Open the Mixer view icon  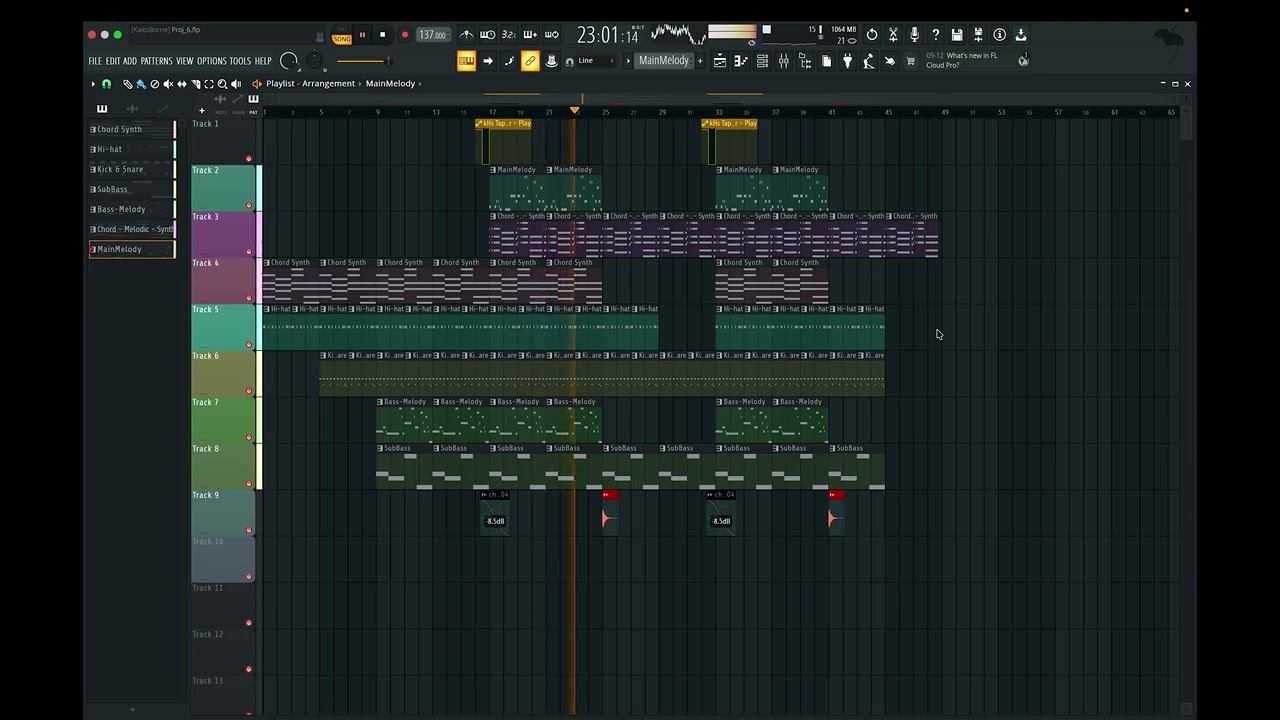[x=783, y=61]
